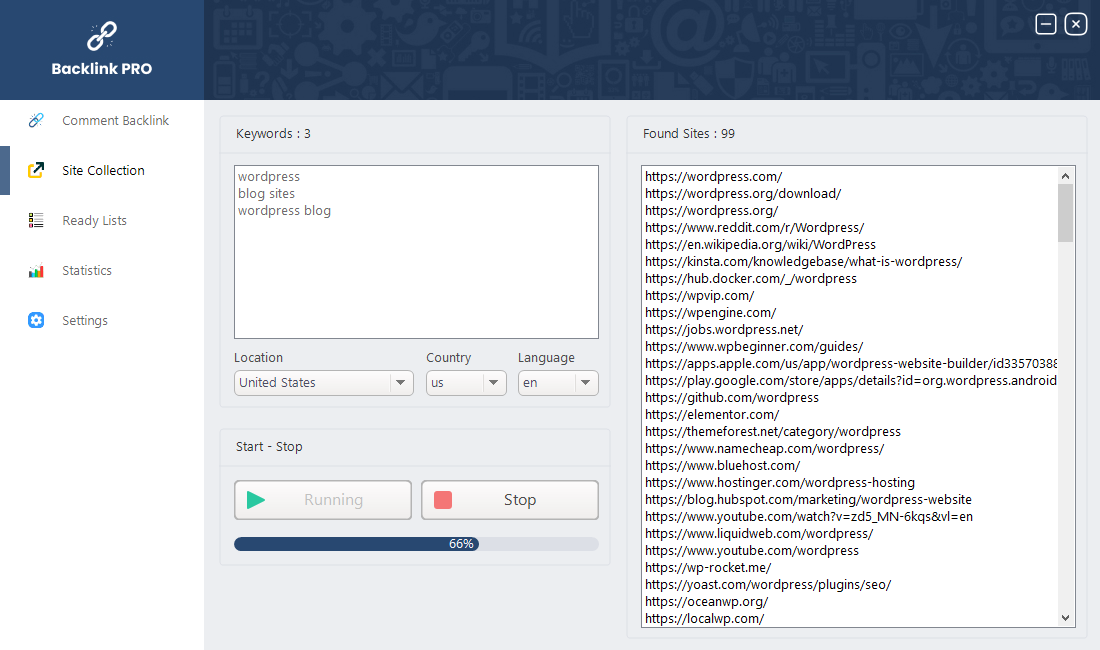Image resolution: width=1100 pixels, height=650 pixels.
Task: Expand the Country dropdown set to us
Action: [x=466, y=383]
